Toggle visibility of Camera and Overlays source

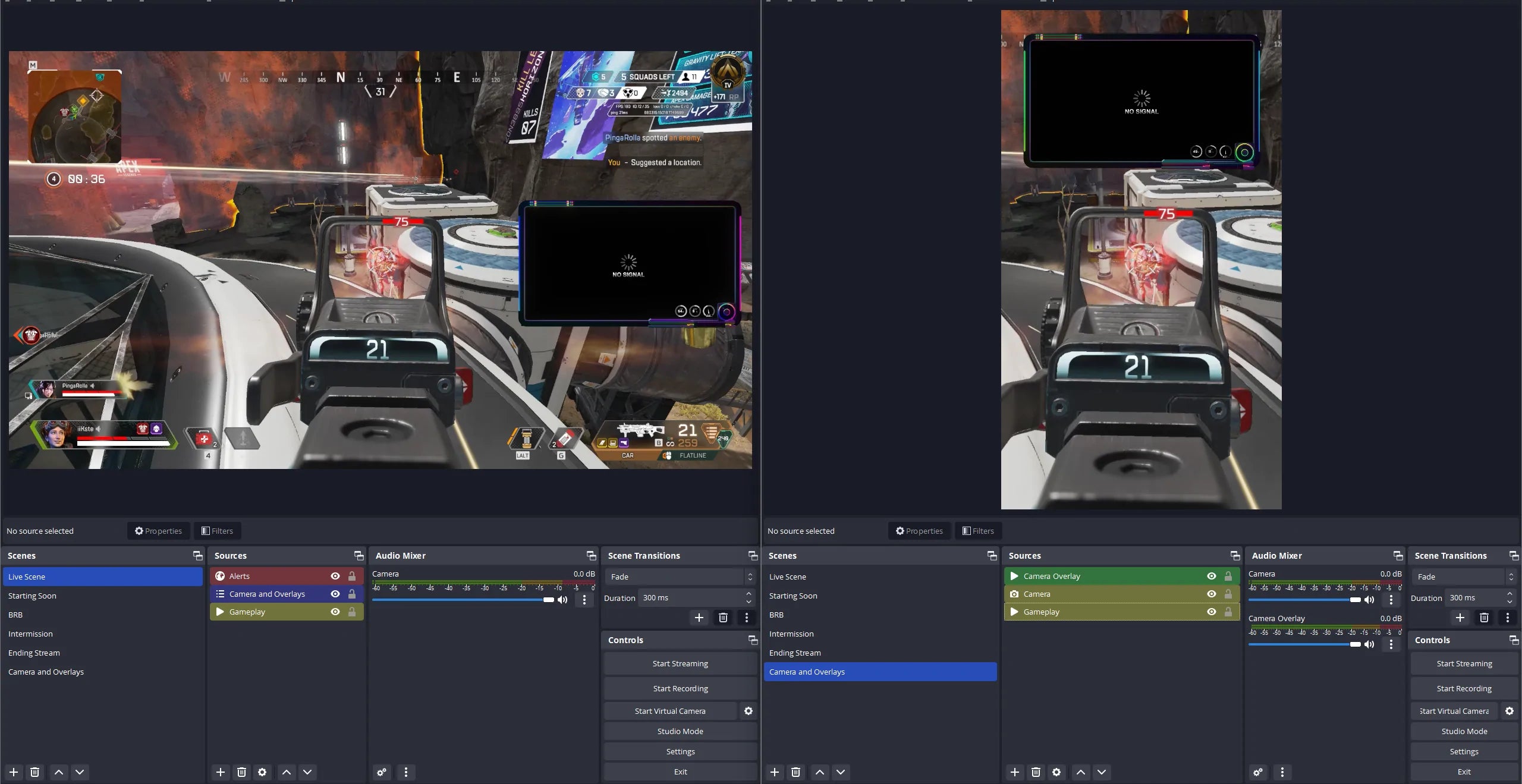335,594
